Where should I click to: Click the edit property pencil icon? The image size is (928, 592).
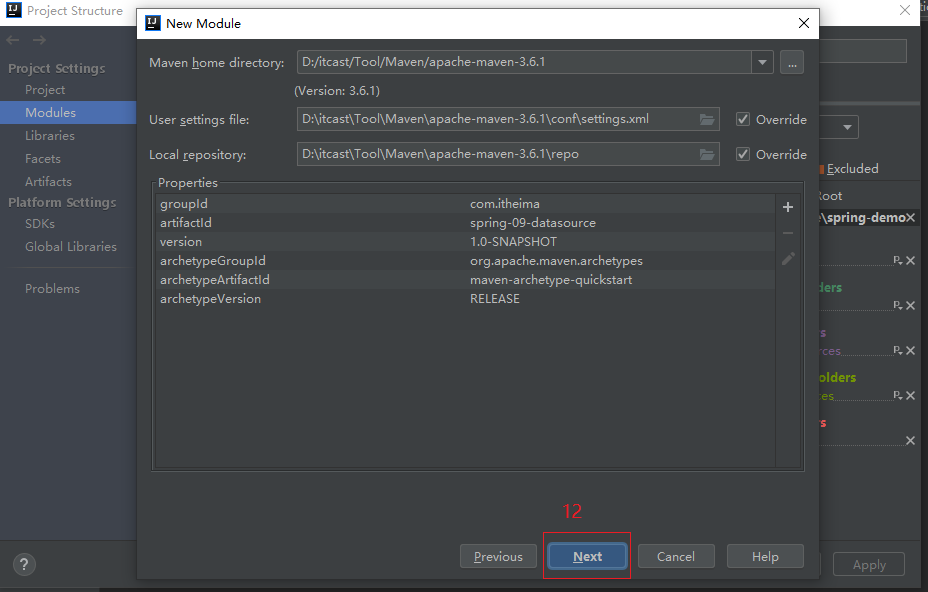[788, 259]
